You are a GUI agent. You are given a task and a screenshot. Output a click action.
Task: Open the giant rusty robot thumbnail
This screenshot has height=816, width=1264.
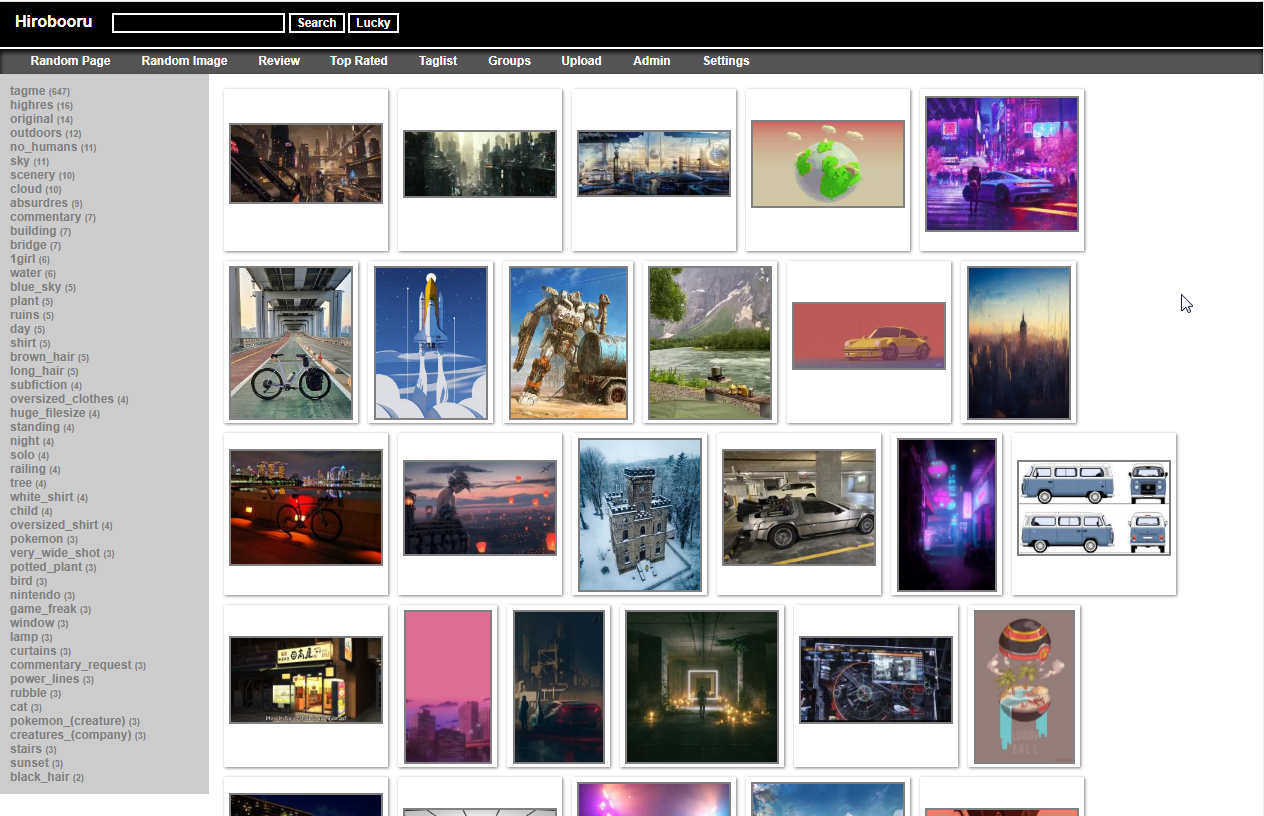tap(568, 343)
